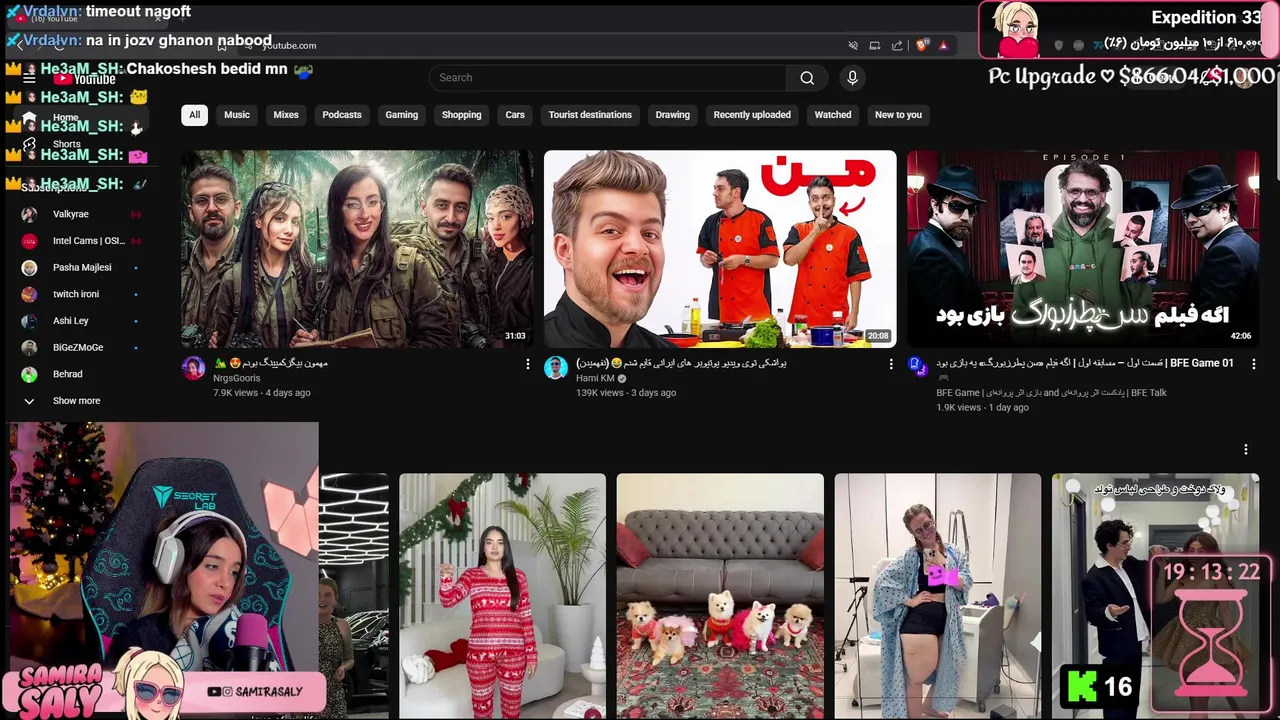1280x720 pixels.
Task: Select the Recently uploaded chip
Action: point(752,115)
